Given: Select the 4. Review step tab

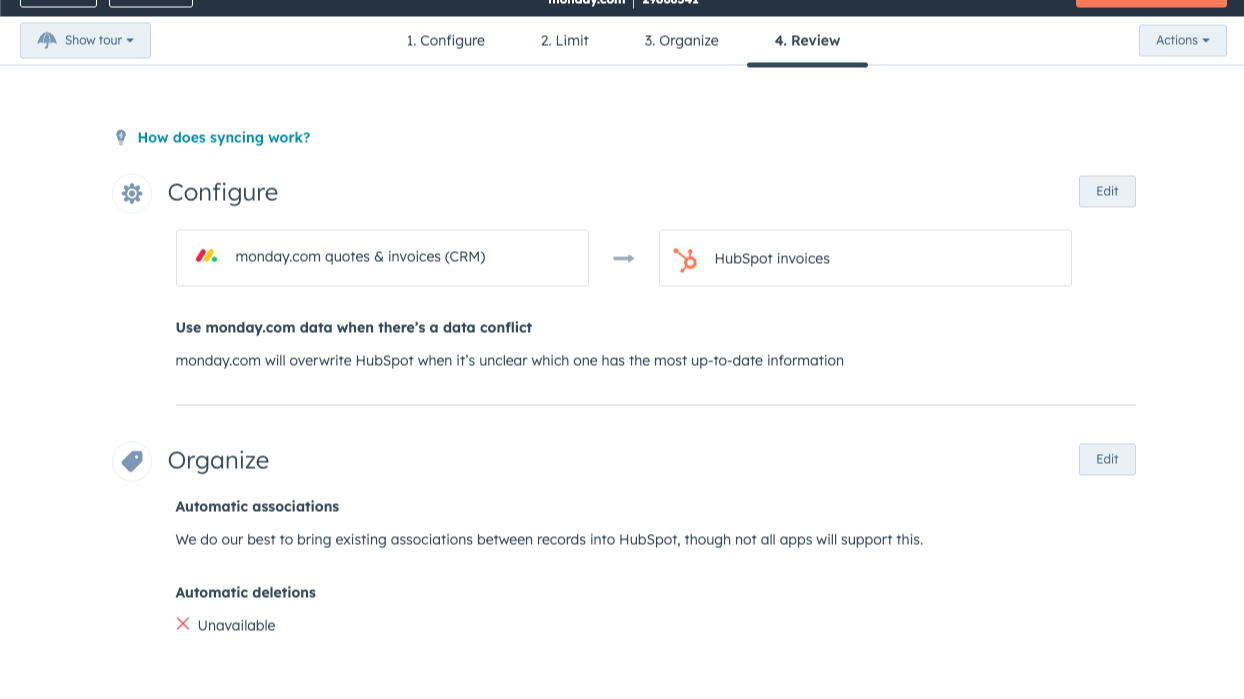Looking at the screenshot, I should (x=807, y=41).
